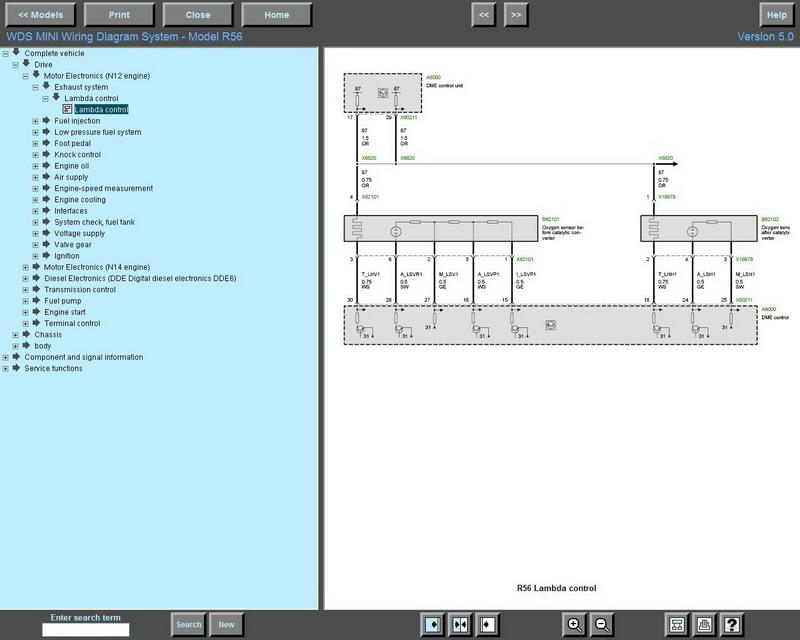Viewport: 800px width, 640px height.
Task: Click the green B62101 oxygen sensor label
Action: pyautogui.click(x=551, y=219)
